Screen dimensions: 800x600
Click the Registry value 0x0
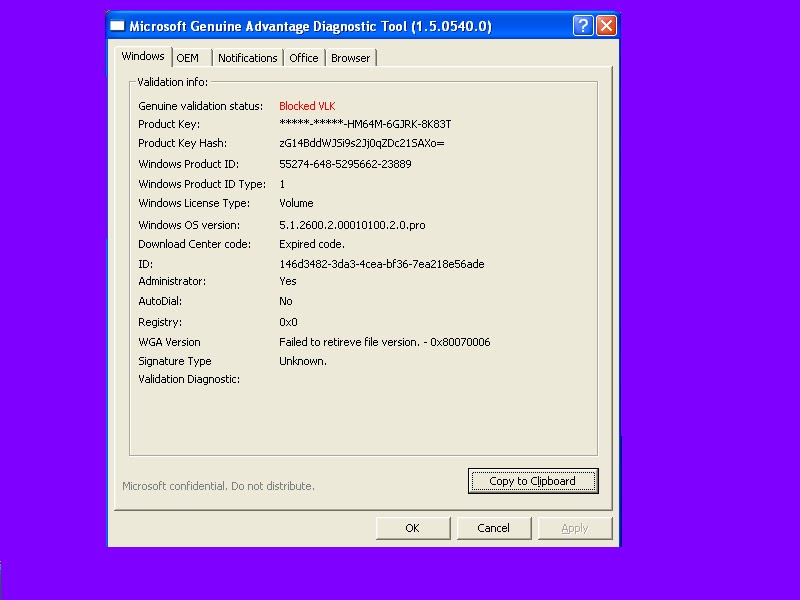click(x=288, y=322)
